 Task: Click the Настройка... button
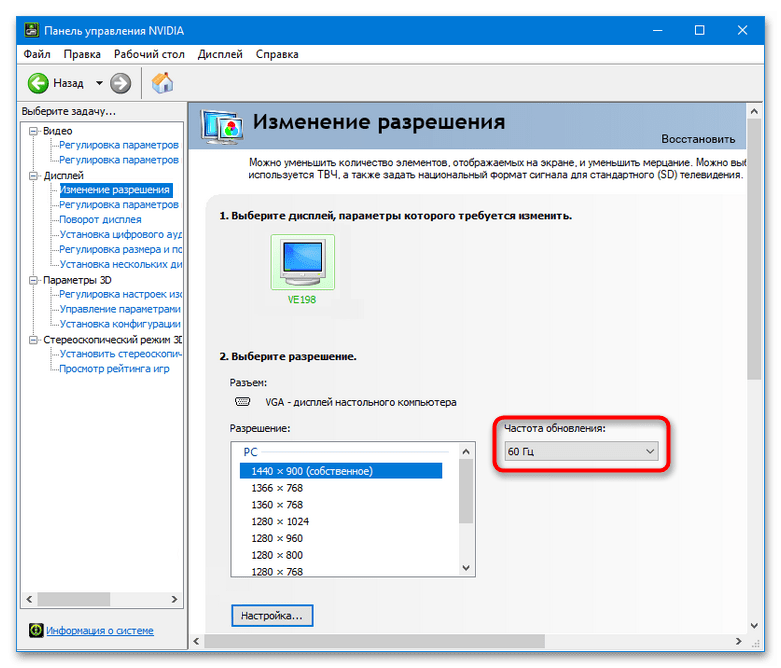[272, 616]
